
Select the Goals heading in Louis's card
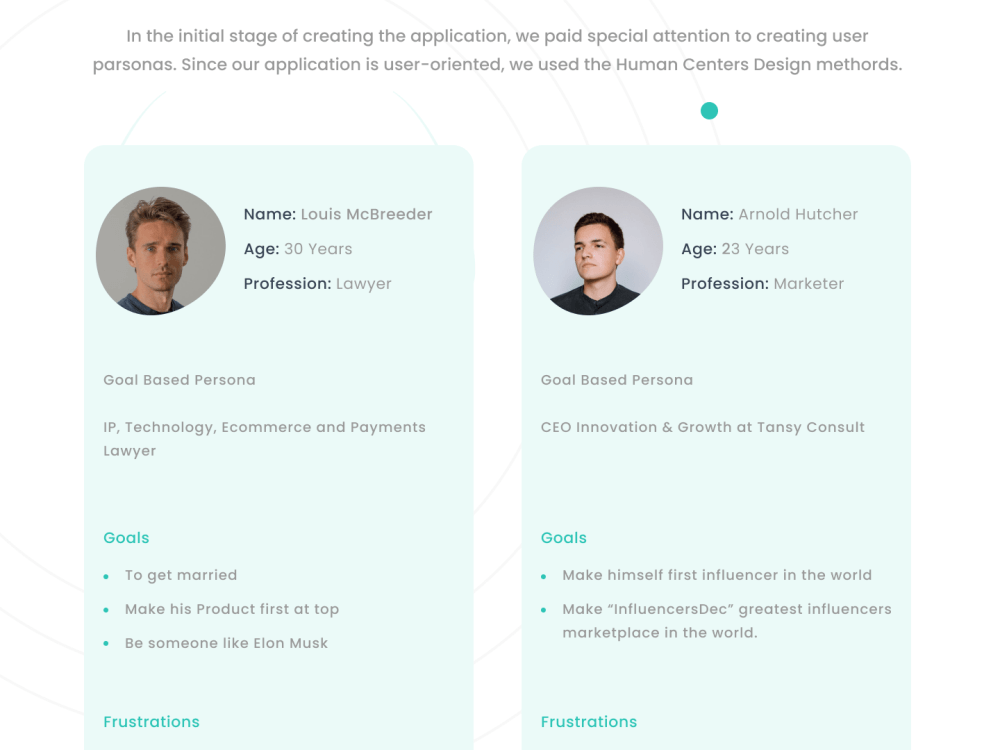[126, 538]
